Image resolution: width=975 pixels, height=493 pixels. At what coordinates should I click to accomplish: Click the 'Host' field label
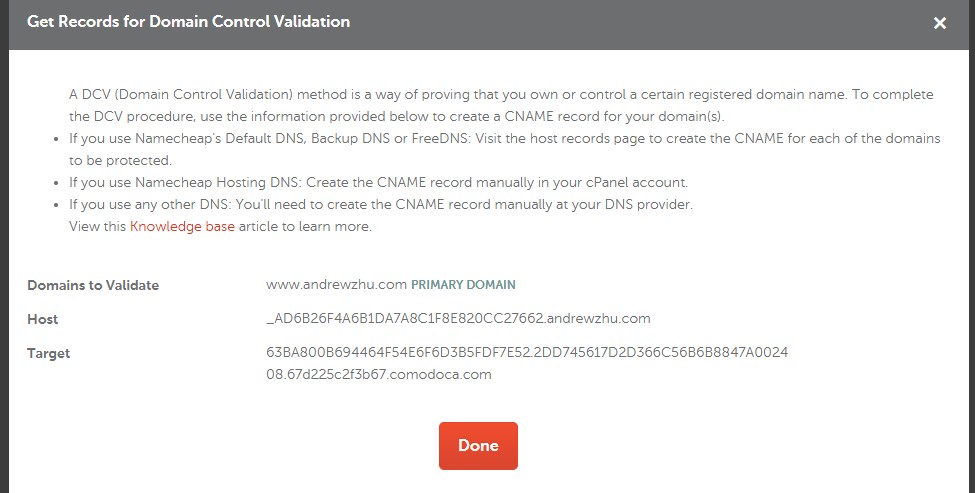[43, 319]
